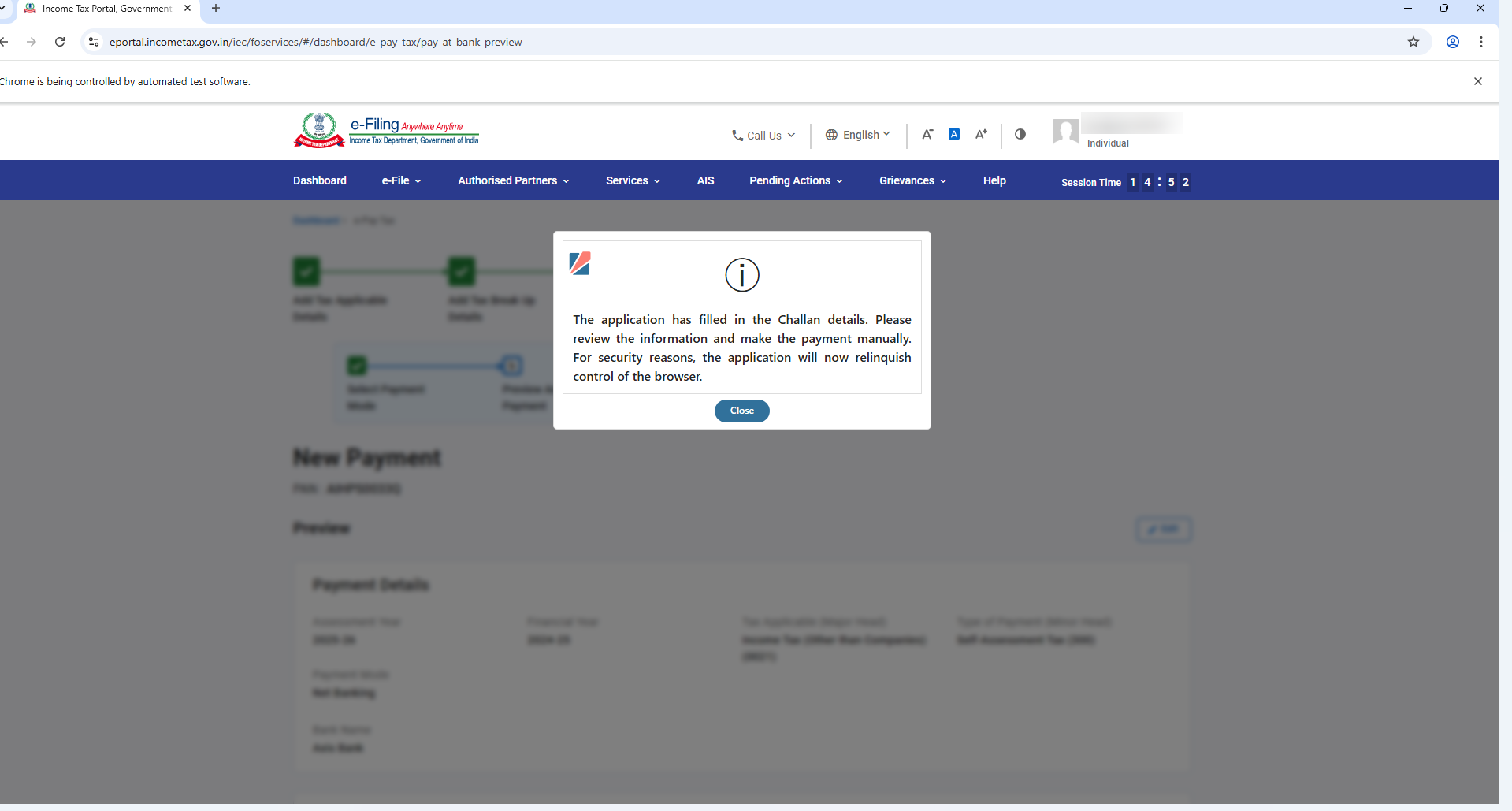The width and height of the screenshot is (1512, 811).
Task: Bookmark this page with the star icon
Action: pos(1414,42)
